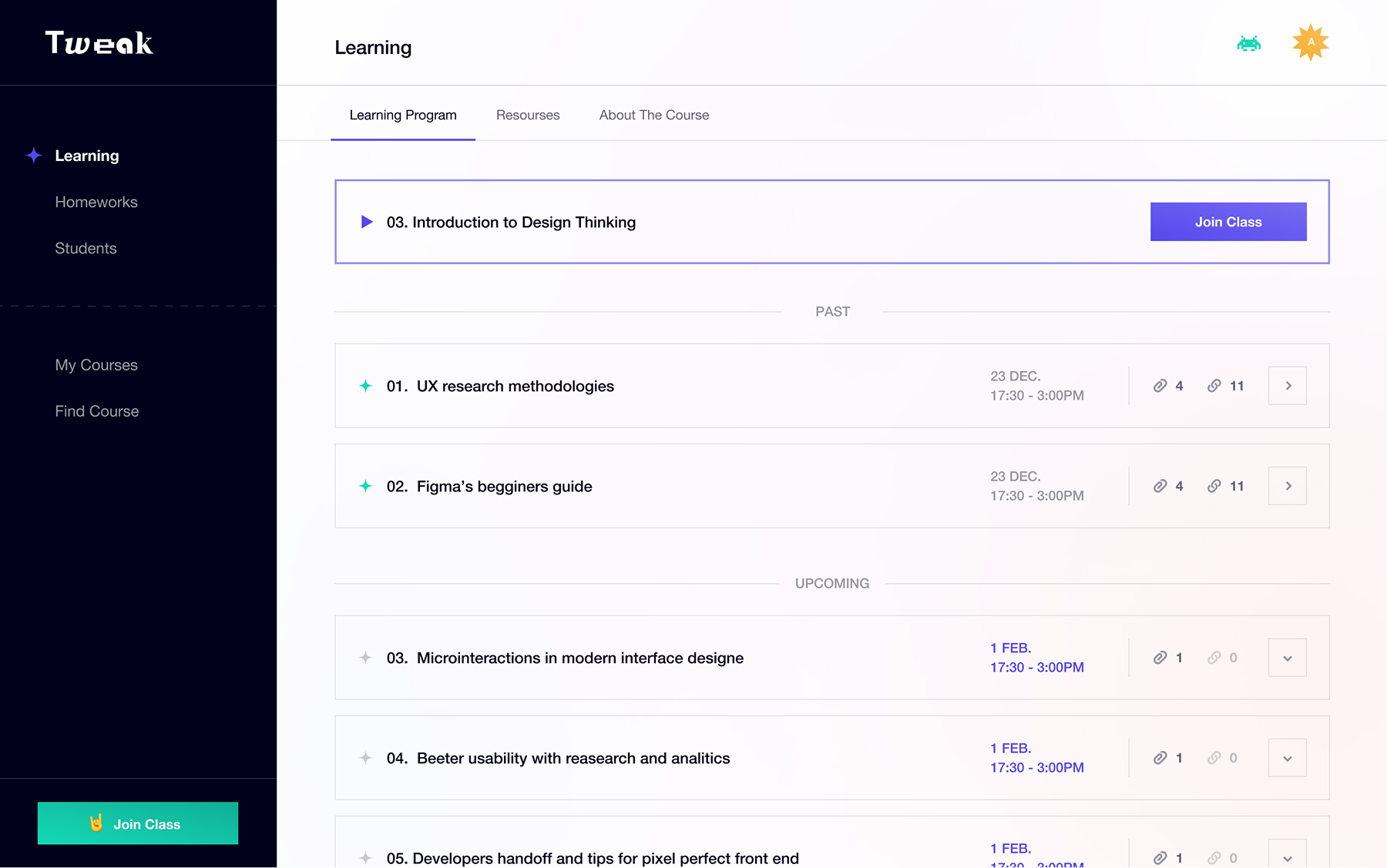This screenshot has width=1387, height=868.
Task: Click link icon in Developers handoff row
Action: pos(1214,858)
